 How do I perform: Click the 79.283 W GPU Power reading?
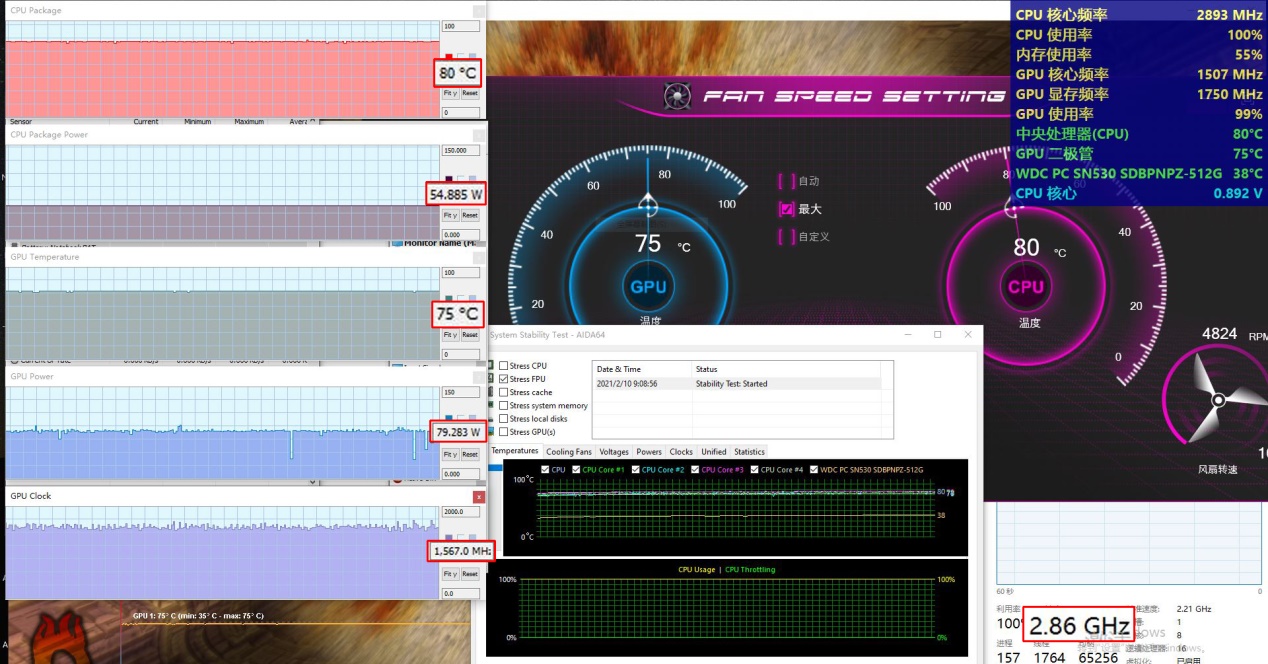point(458,433)
